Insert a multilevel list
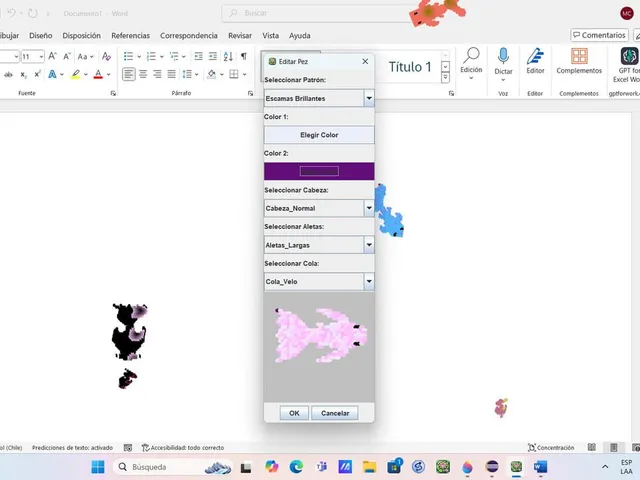Image resolution: width=640 pixels, height=480 pixels. coord(174,56)
